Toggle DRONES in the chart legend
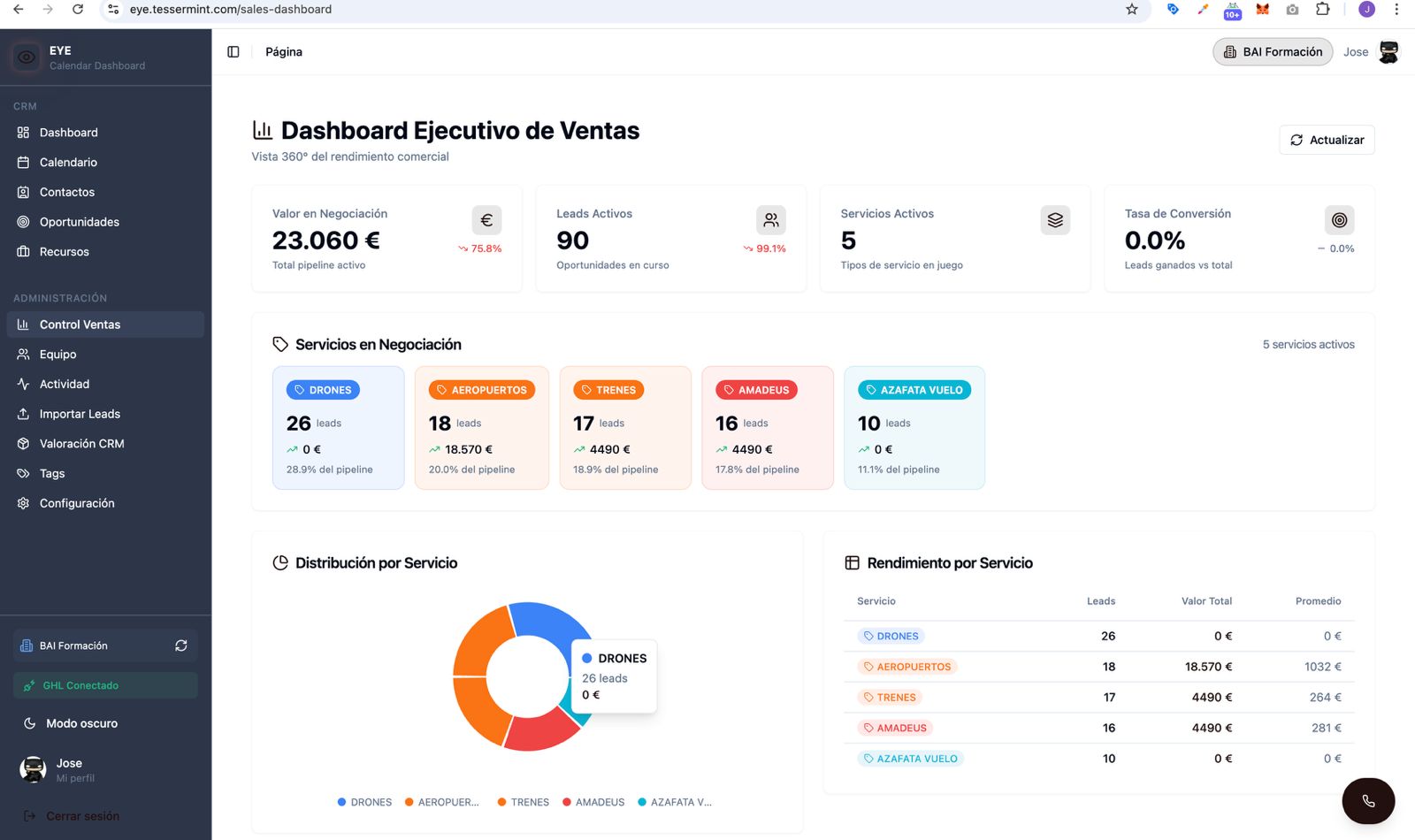The width and height of the screenshot is (1415, 840). 364,803
